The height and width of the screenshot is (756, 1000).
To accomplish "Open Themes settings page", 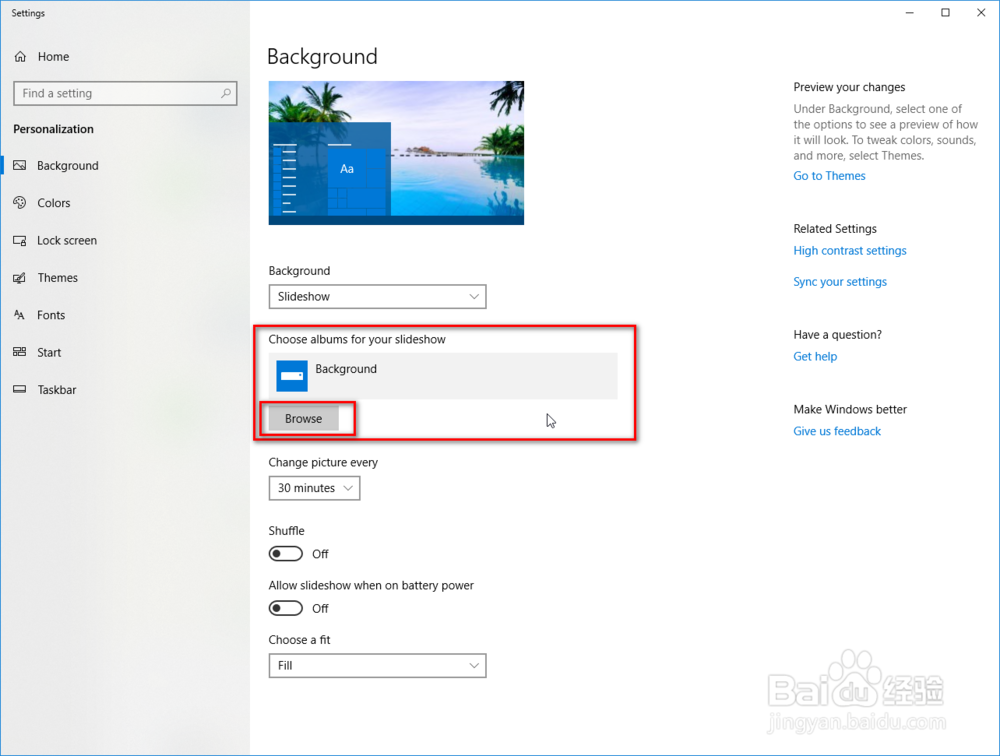I will [x=57, y=278].
